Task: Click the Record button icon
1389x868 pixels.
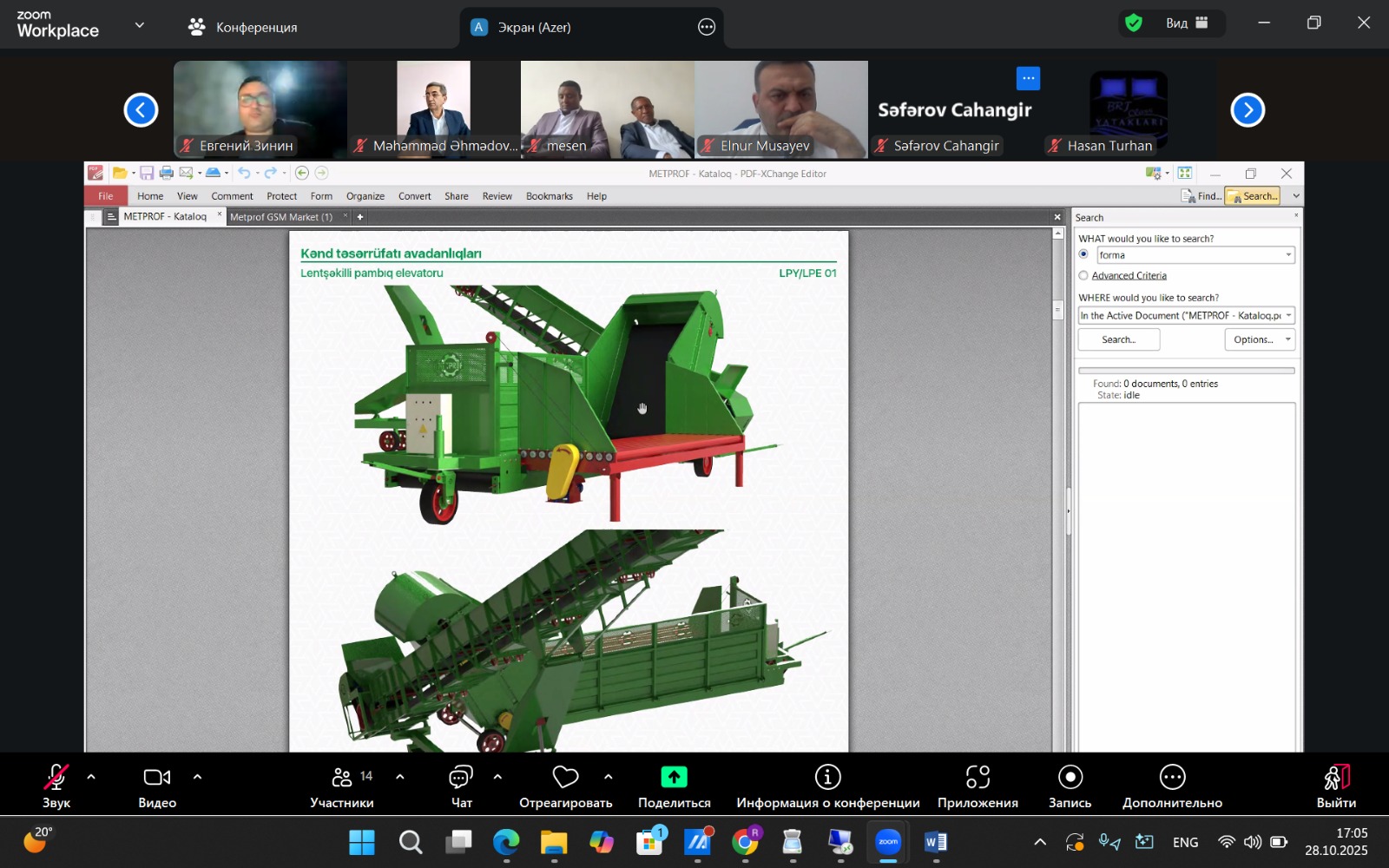Action: pyautogui.click(x=1070, y=778)
